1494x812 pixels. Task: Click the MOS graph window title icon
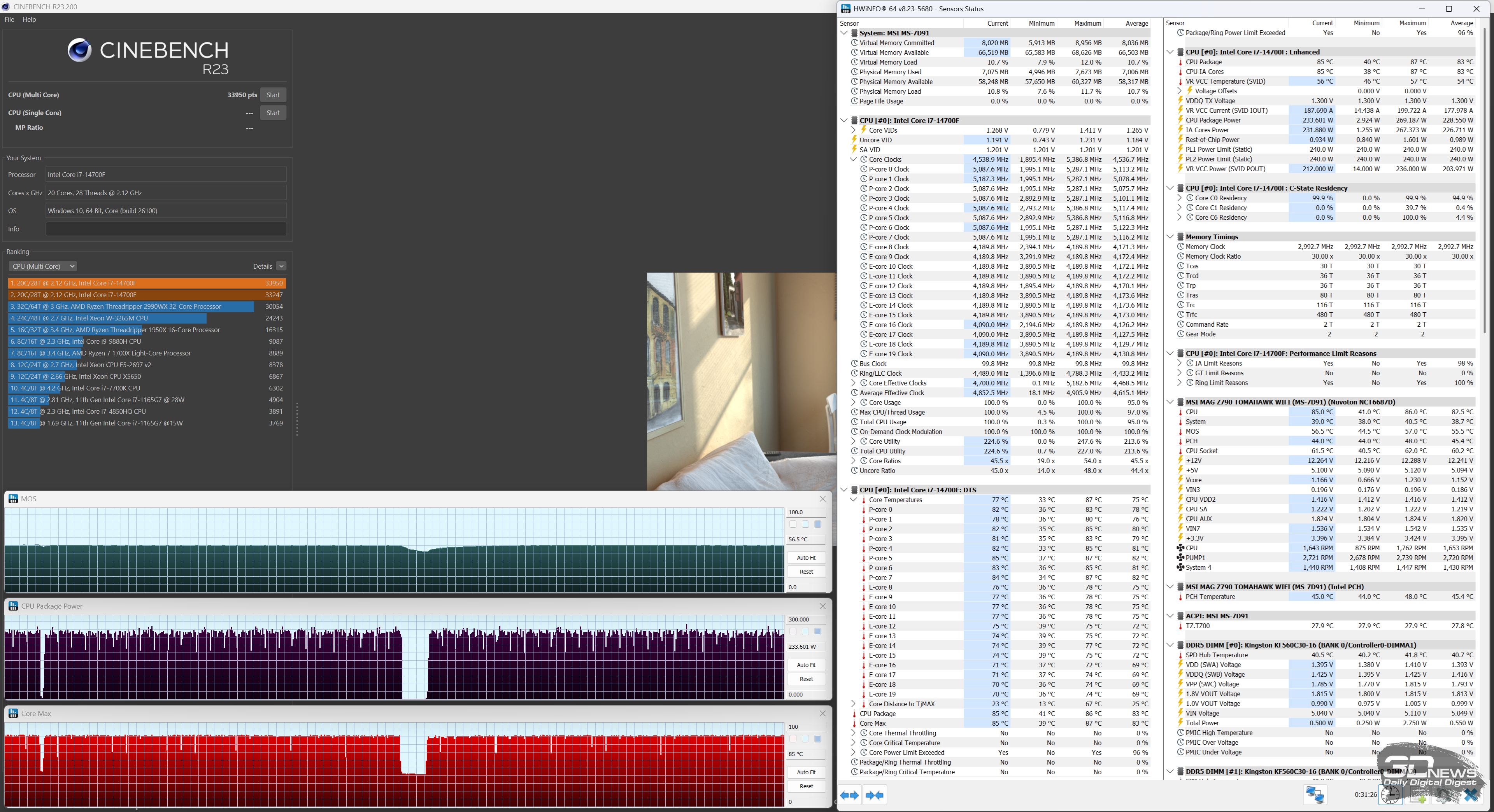coord(13,499)
